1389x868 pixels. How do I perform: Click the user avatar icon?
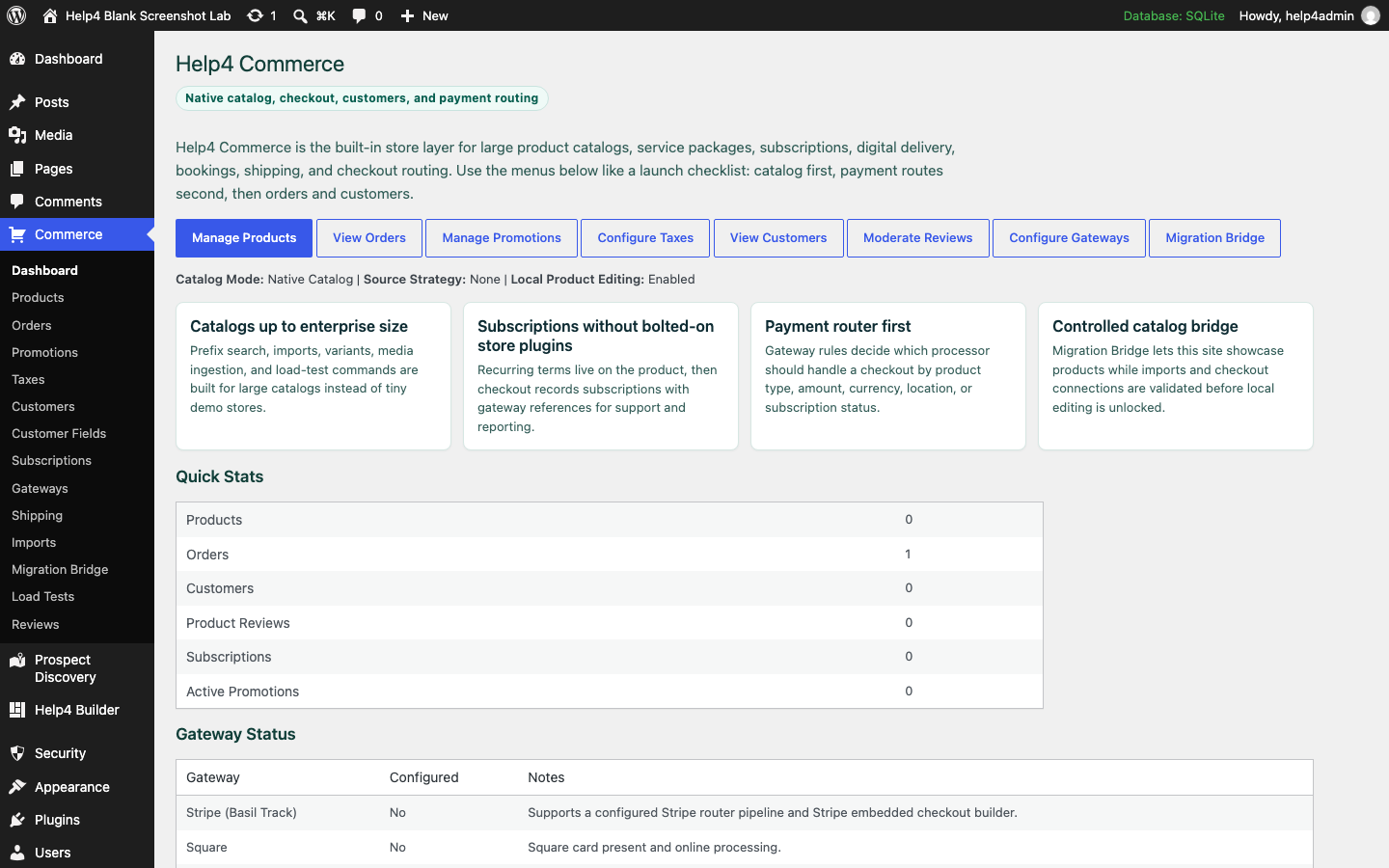coord(1371,15)
